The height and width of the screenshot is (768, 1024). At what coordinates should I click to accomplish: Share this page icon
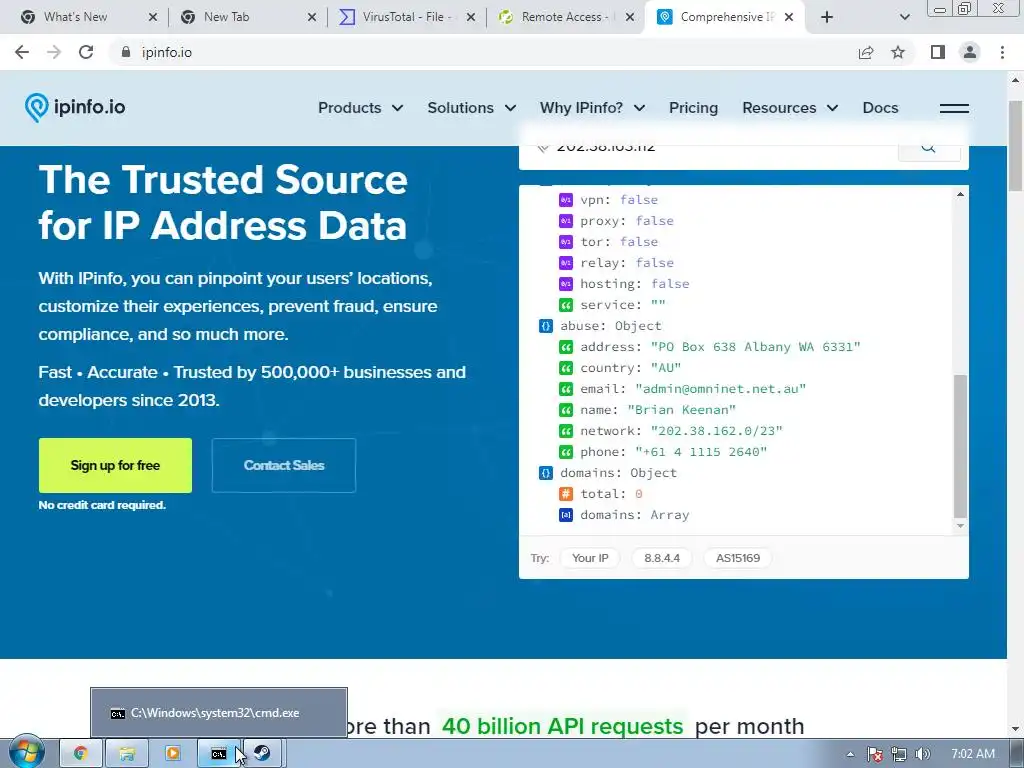pos(866,52)
